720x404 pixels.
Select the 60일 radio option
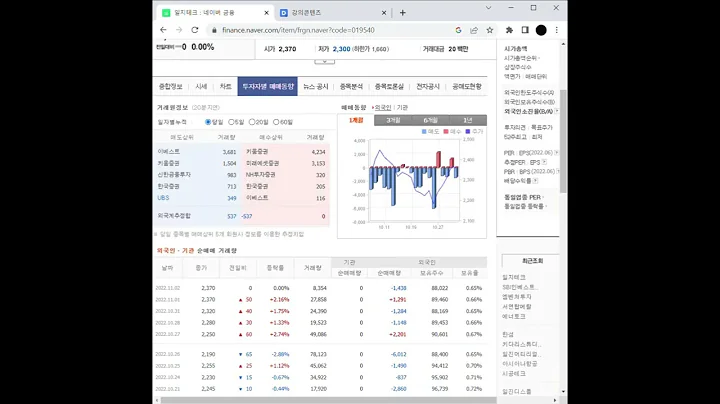point(276,122)
